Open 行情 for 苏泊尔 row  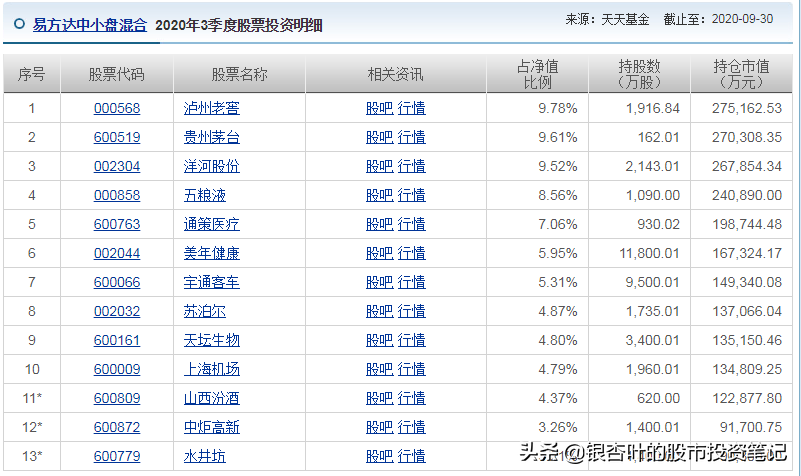coord(411,311)
